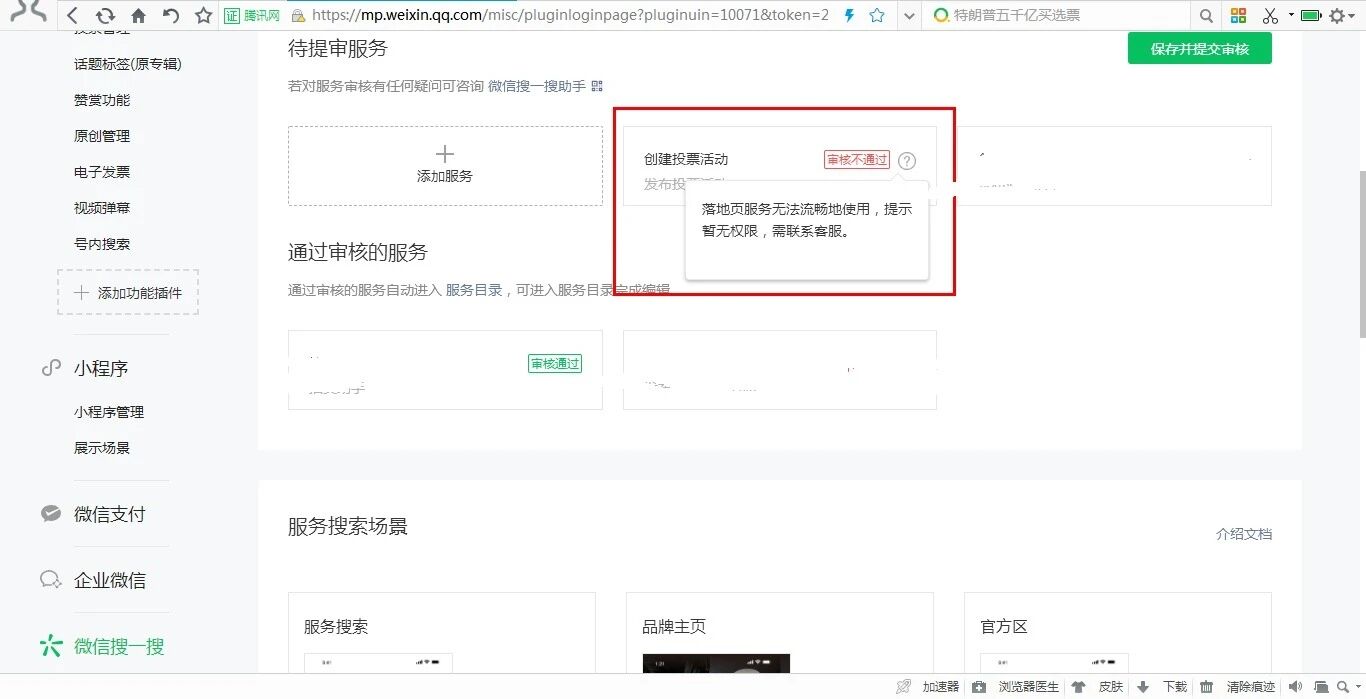Expand the 微信支付 sidebar section
Viewport: 1366px width, 699px height.
point(110,514)
